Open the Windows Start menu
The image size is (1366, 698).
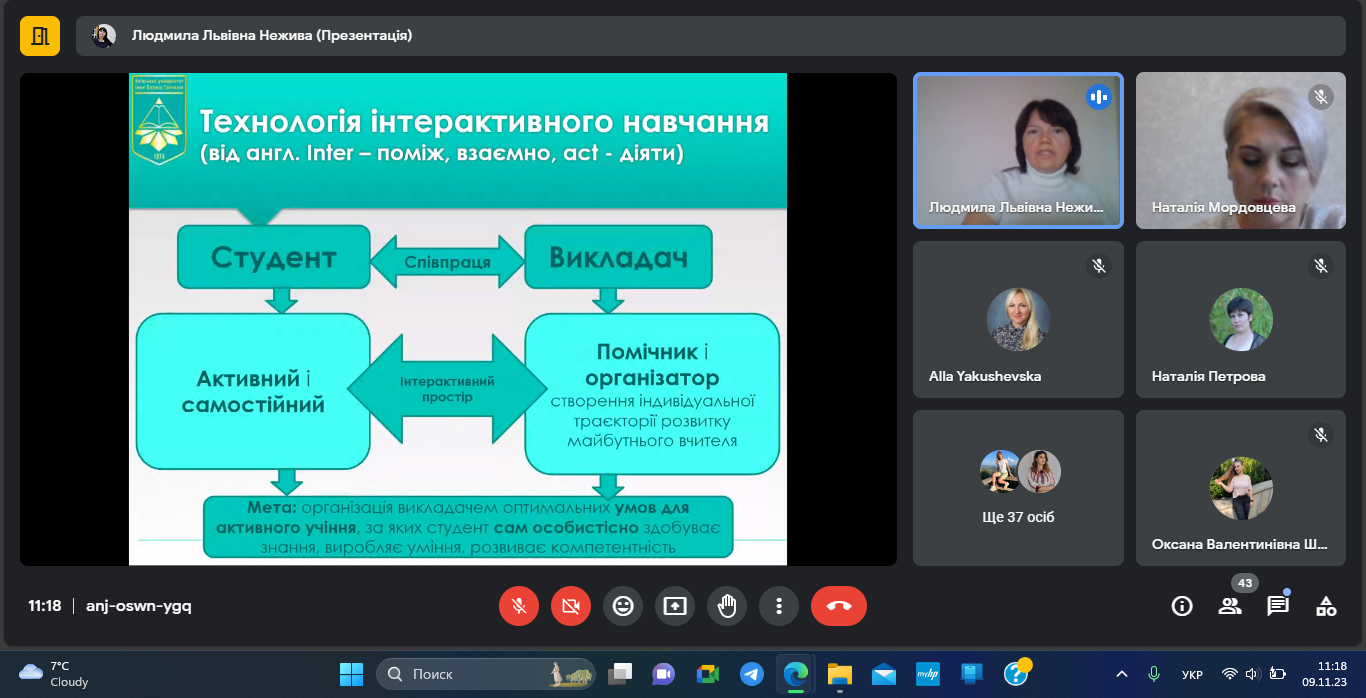[351, 674]
